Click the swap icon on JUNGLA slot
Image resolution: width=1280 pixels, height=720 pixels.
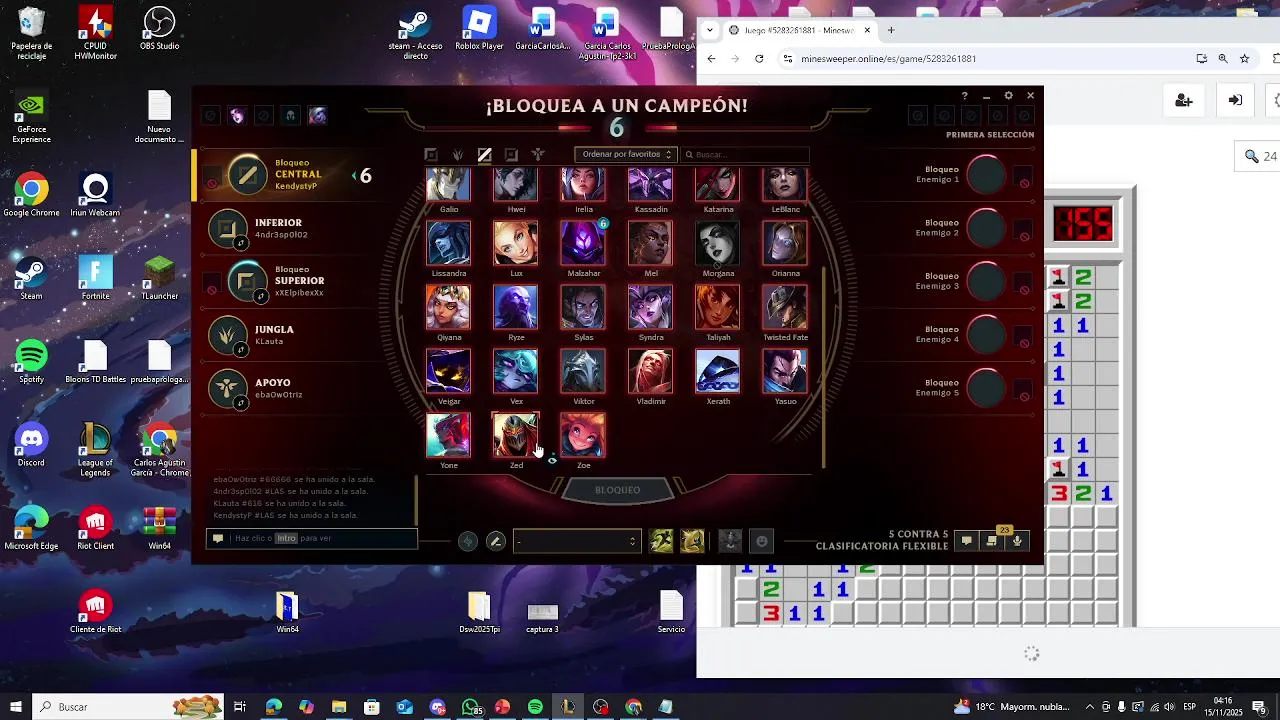click(241, 350)
